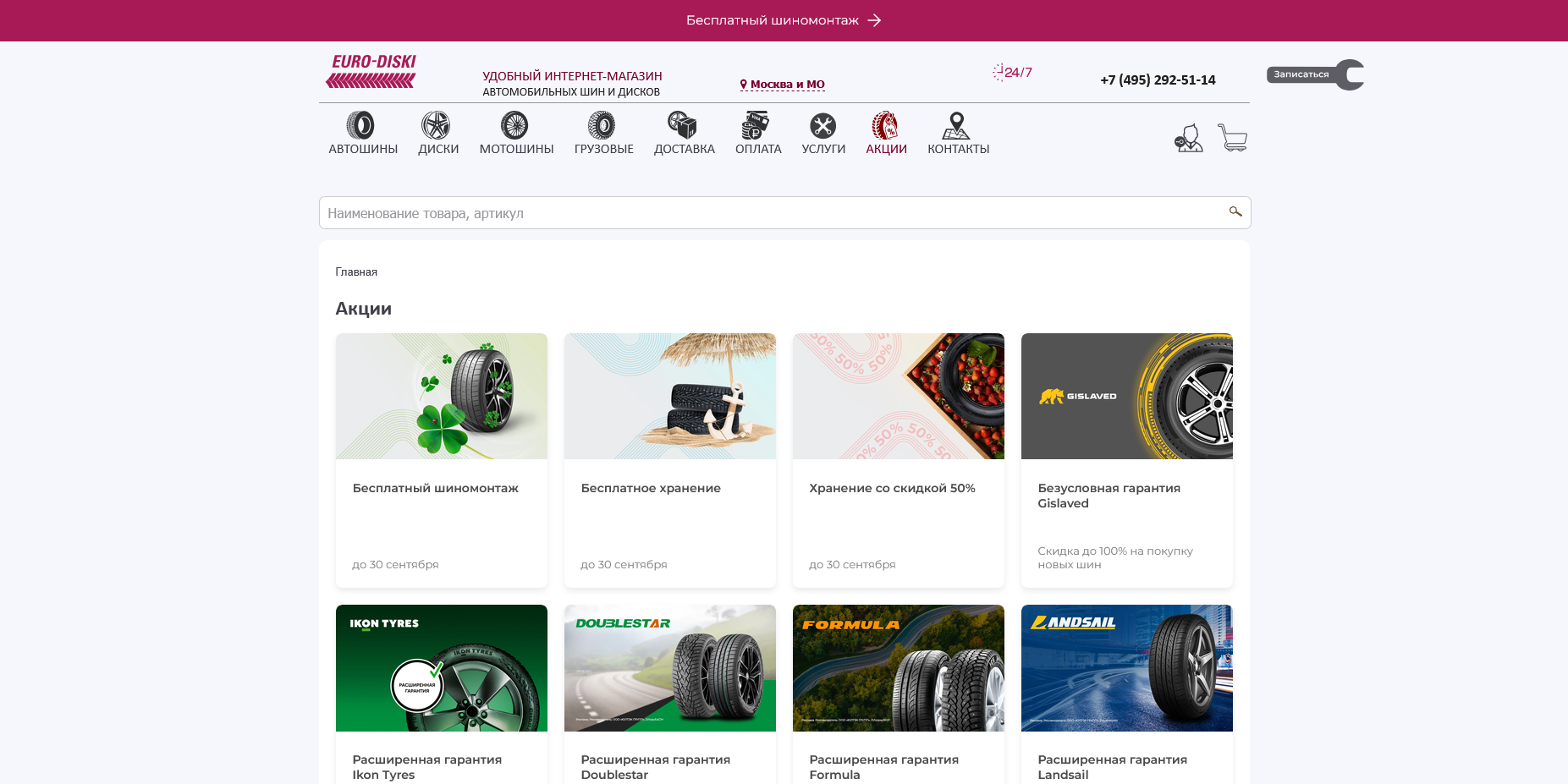Focus the product name search field
The image size is (1568, 784).
(x=784, y=213)
